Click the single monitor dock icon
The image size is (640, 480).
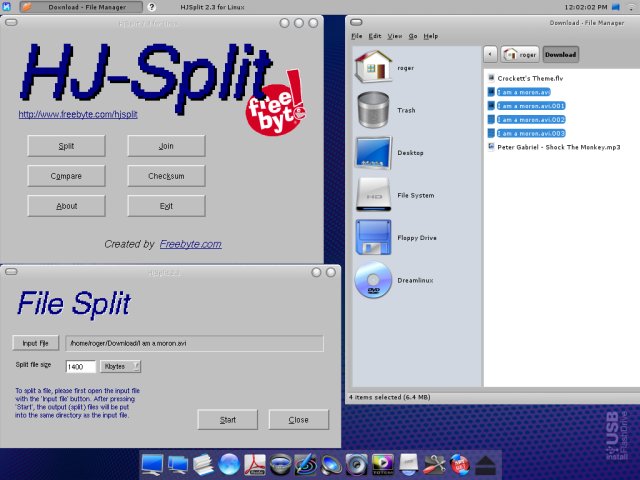(x=153, y=464)
